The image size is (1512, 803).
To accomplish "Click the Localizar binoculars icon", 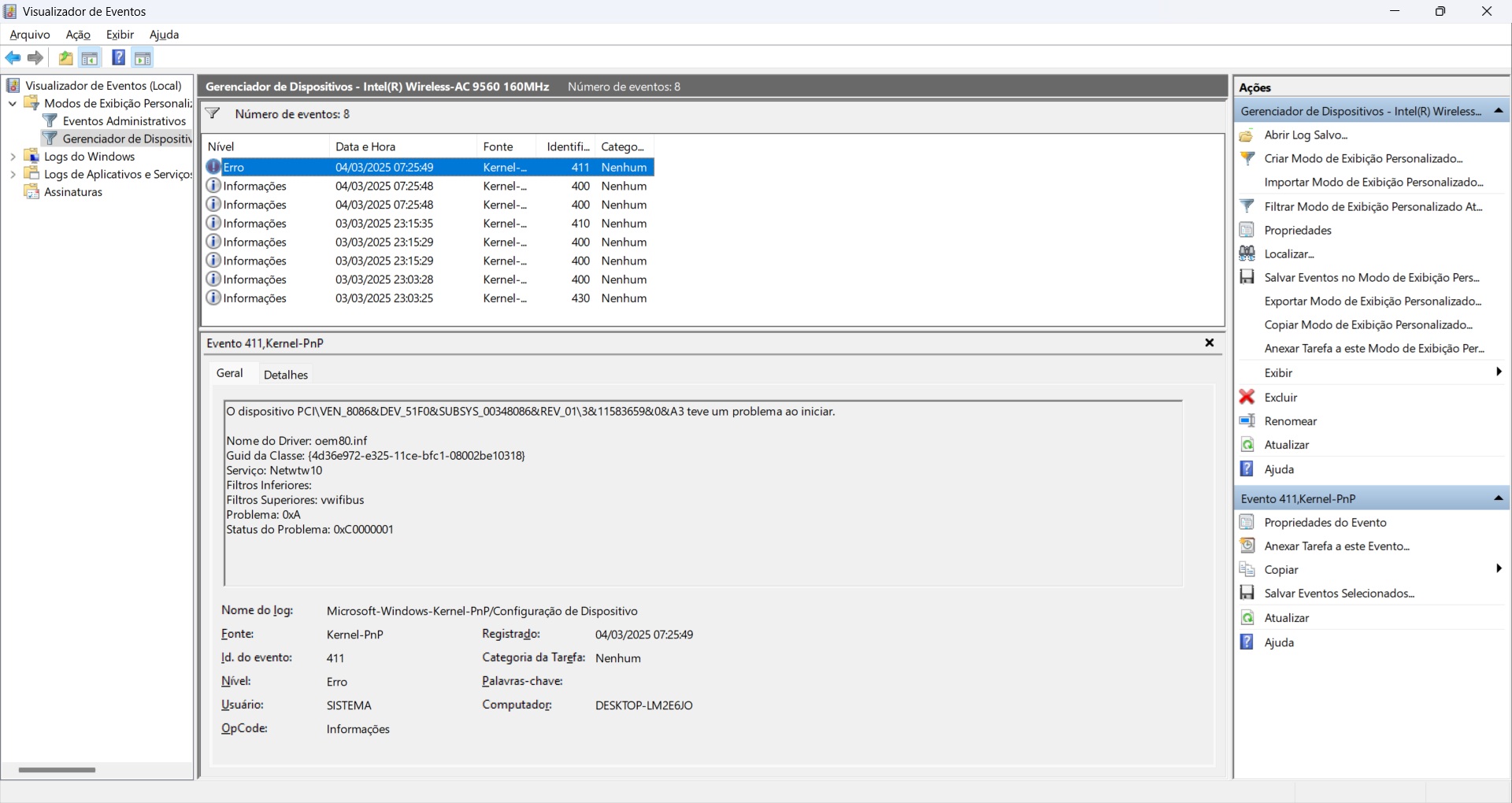I will pyautogui.click(x=1247, y=253).
